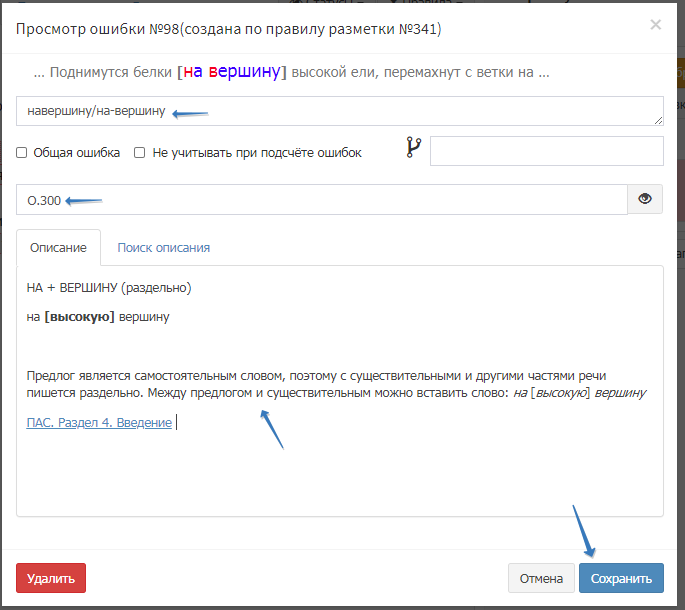685x610 pixels.
Task: Close the error view dialog with X
Action: tap(656, 25)
